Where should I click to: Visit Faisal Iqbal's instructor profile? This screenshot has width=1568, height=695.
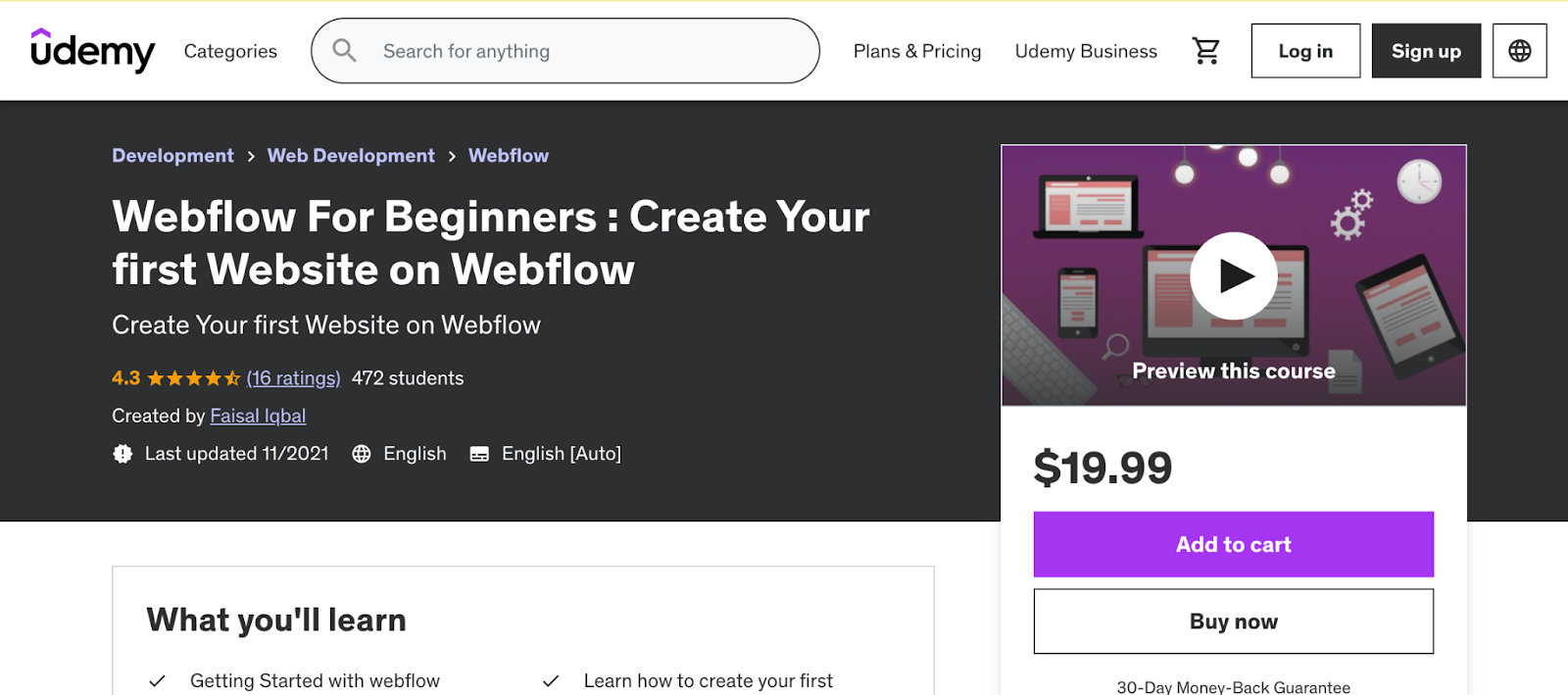coord(257,416)
